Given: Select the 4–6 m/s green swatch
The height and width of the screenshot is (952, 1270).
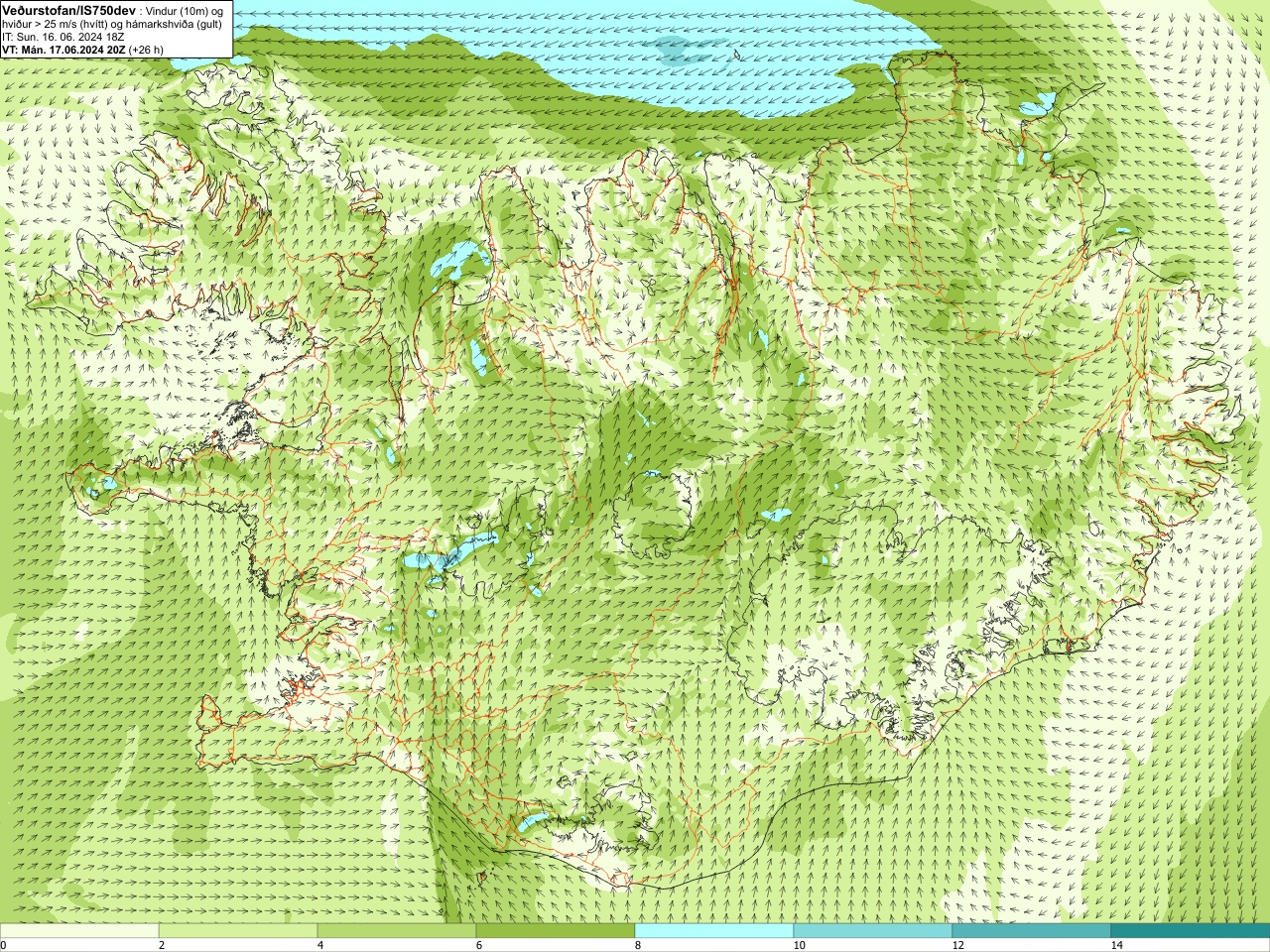Looking at the screenshot, I should (x=397, y=931).
